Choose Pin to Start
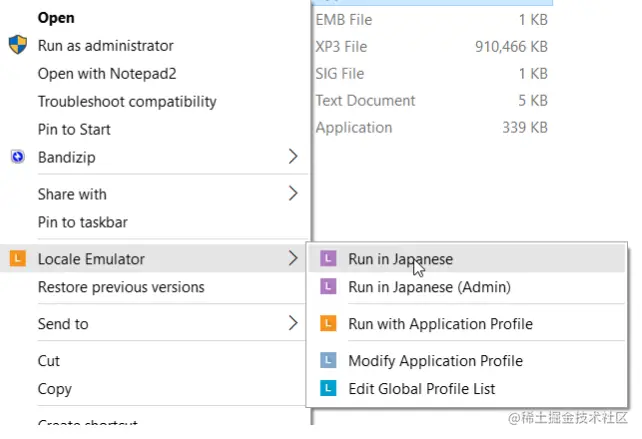This screenshot has width=642, height=439. [74, 129]
